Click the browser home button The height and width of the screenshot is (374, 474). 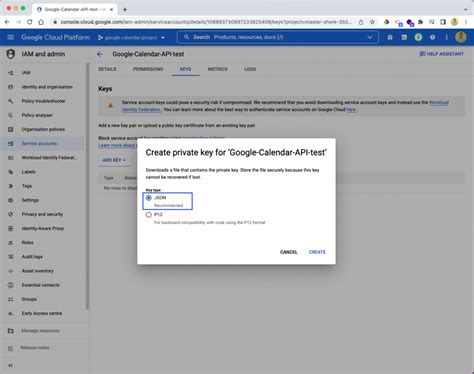click(x=41, y=22)
